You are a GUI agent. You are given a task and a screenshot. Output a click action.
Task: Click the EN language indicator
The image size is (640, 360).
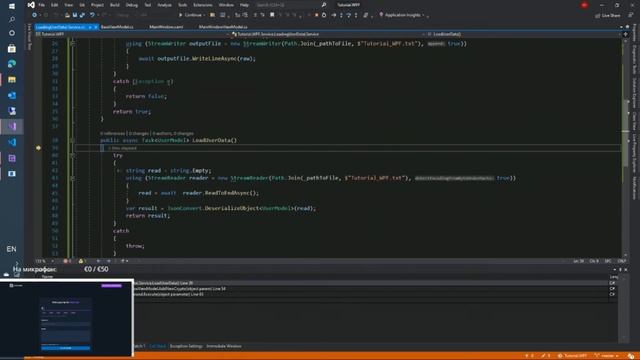(x=11, y=249)
